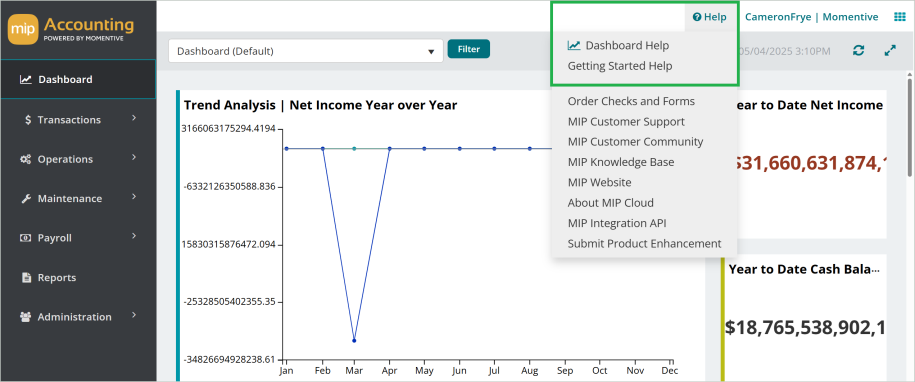Click the April data point on chart
Screen dimensions: 915x382
pyautogui.click(x=389, y=149)
